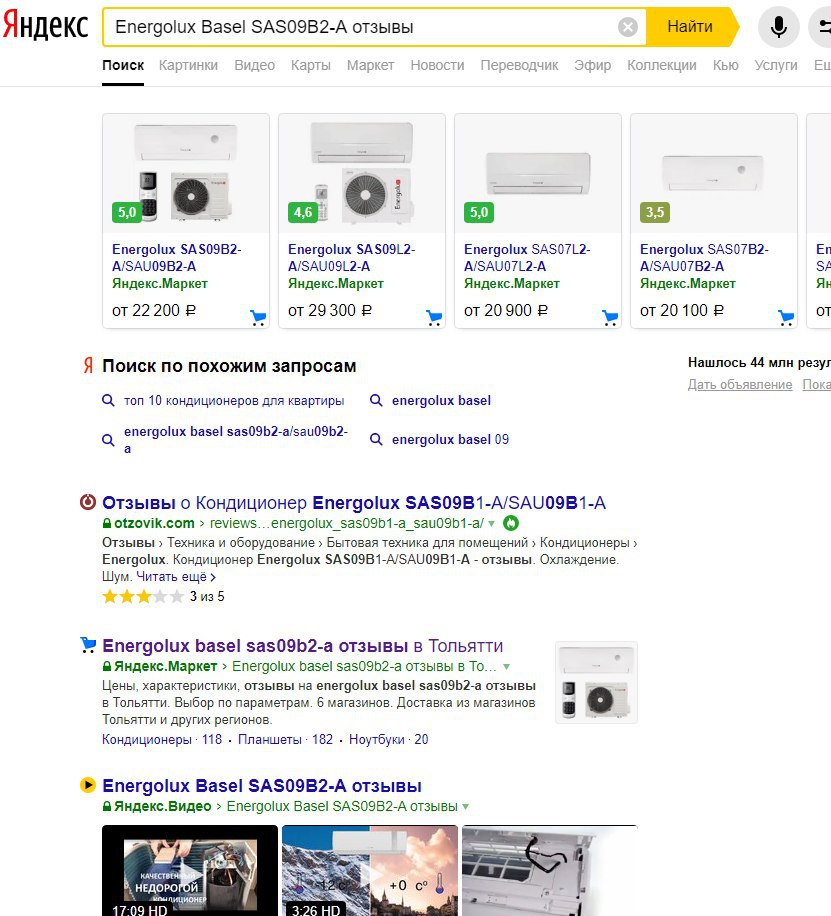Expand the snippet with Читать ещё
This screenshot has width=831, height=916.
coord(176,577)
